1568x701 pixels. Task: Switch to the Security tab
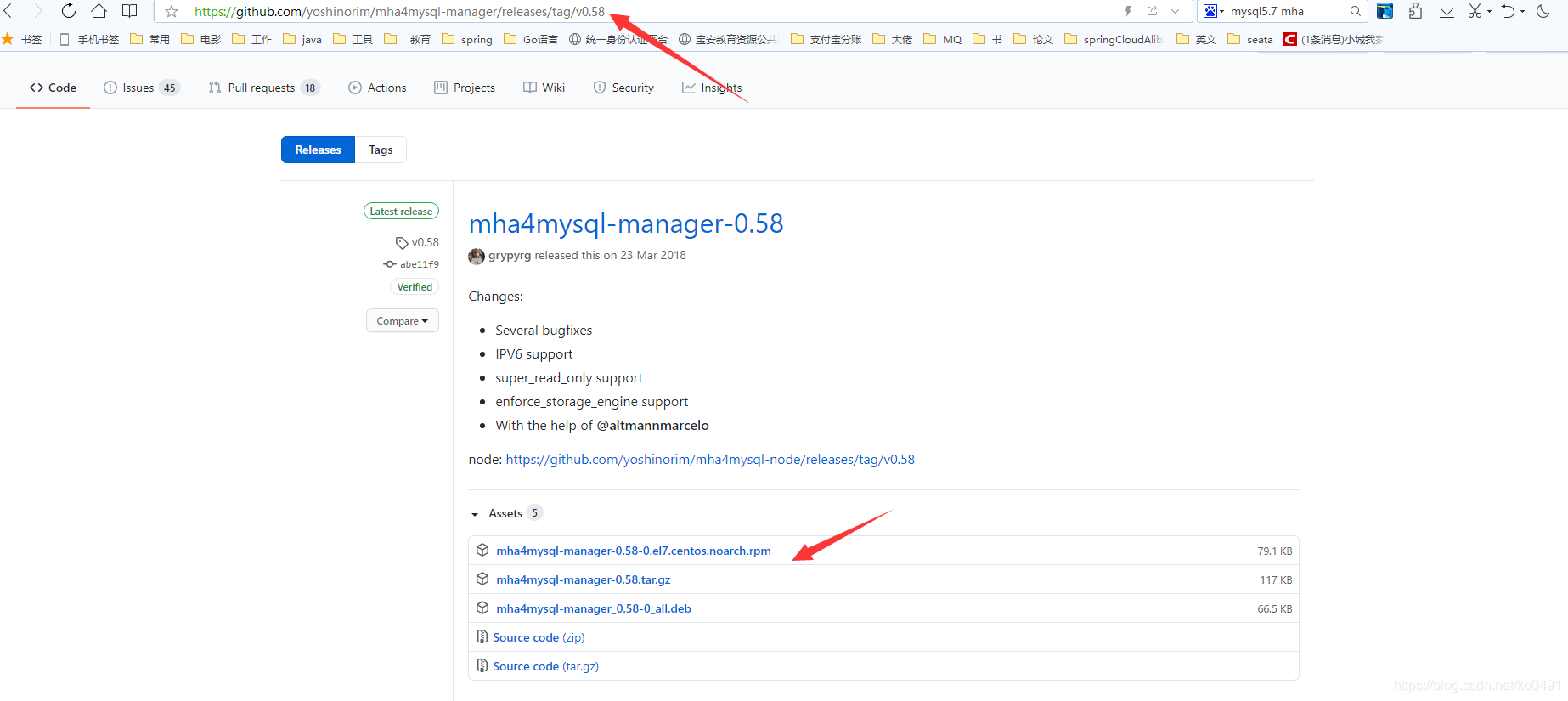(x=623, y=88)
